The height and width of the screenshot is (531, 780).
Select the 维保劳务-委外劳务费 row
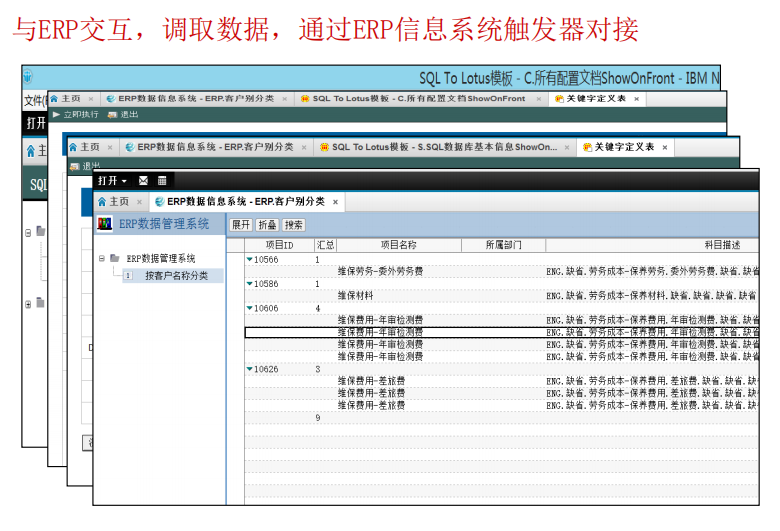coord(501,271)
